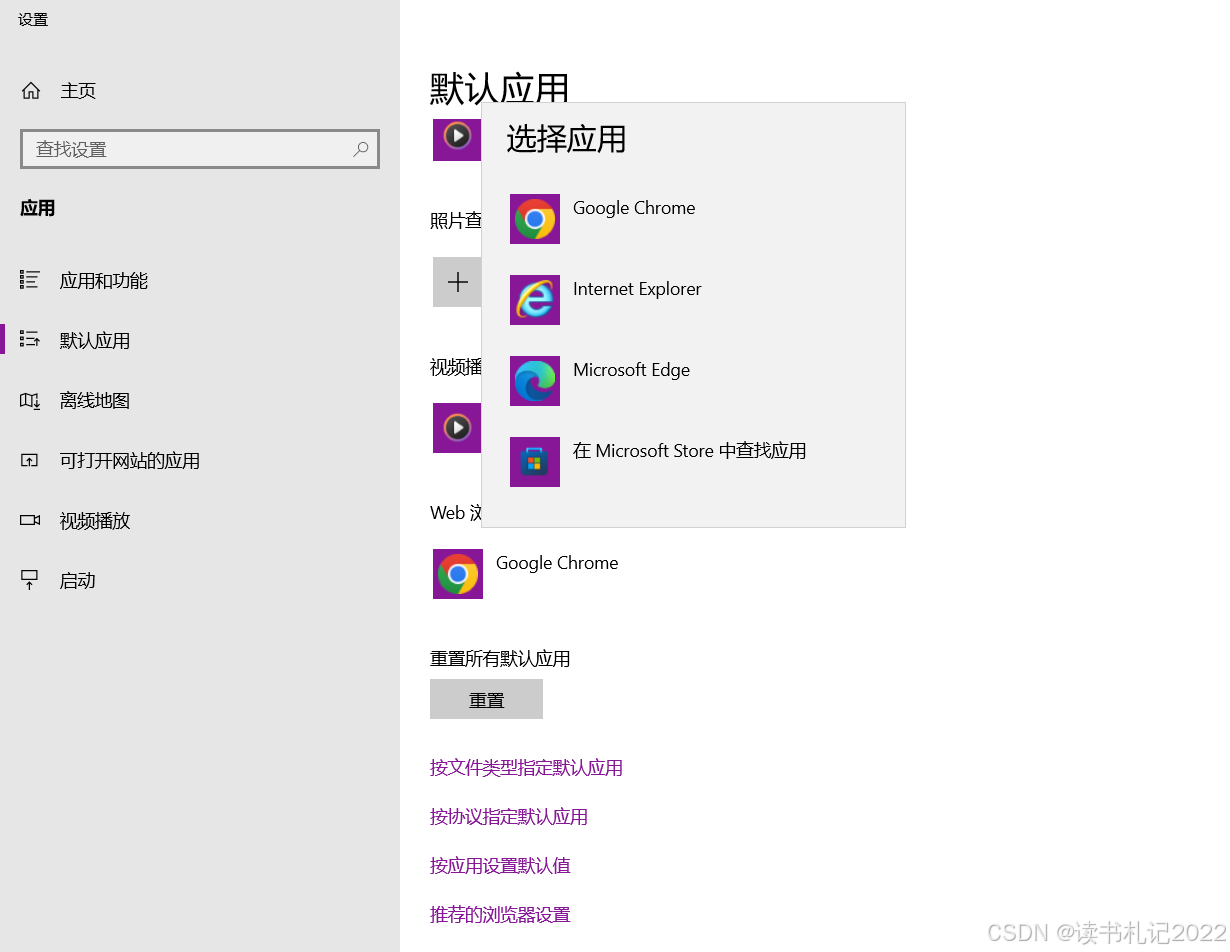Click the 应用和功能 list icon
1230x952 pixels.
(x=30, y=280)
